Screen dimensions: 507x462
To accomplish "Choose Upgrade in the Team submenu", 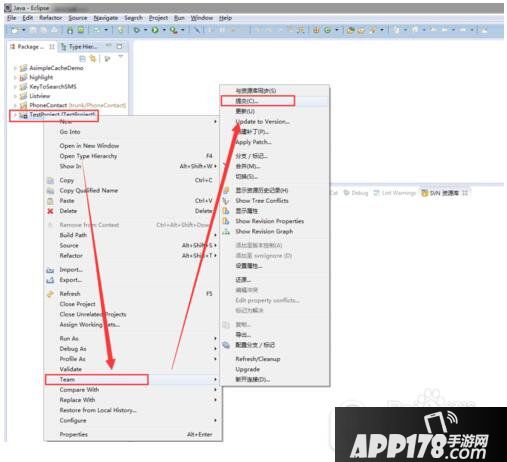I will pyautogui.click(x=247, y=369).
